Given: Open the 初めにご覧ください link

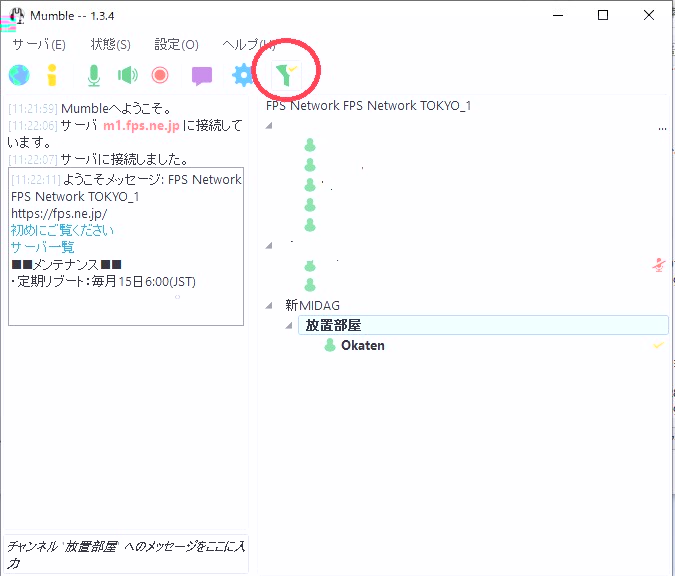Looking at the screenshot, I should coord(62,230).
